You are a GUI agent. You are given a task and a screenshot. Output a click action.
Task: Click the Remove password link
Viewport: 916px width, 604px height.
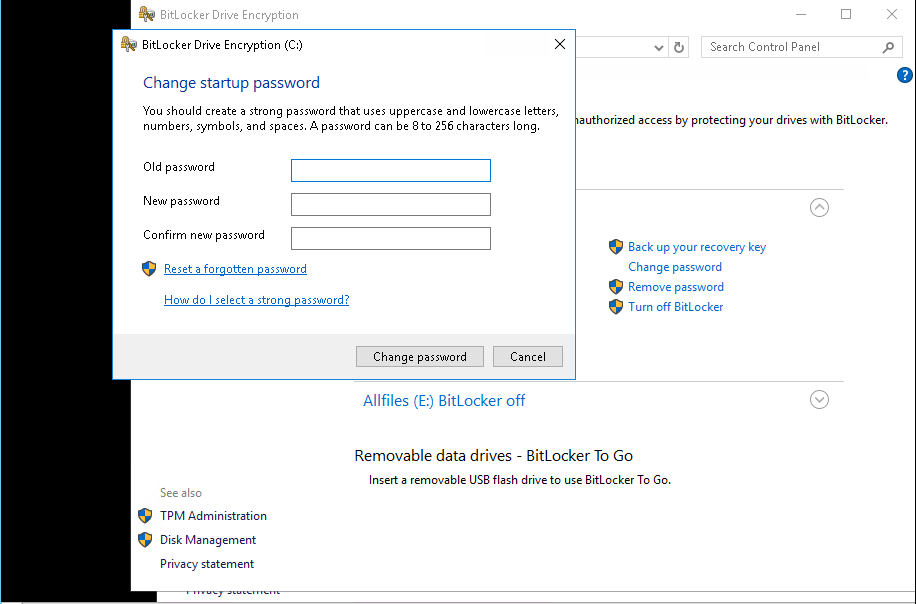pos(676,287)
